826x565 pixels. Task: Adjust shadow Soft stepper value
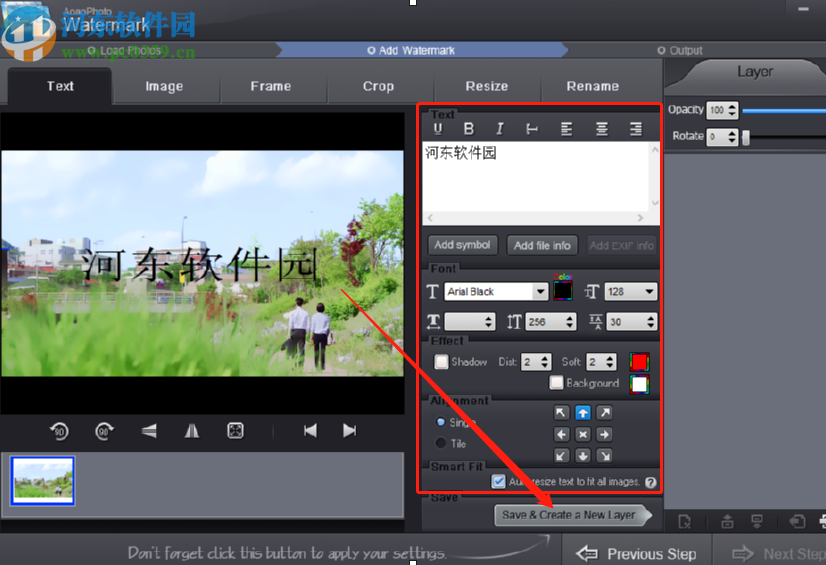pyautogui.click(x=609, y=362)
